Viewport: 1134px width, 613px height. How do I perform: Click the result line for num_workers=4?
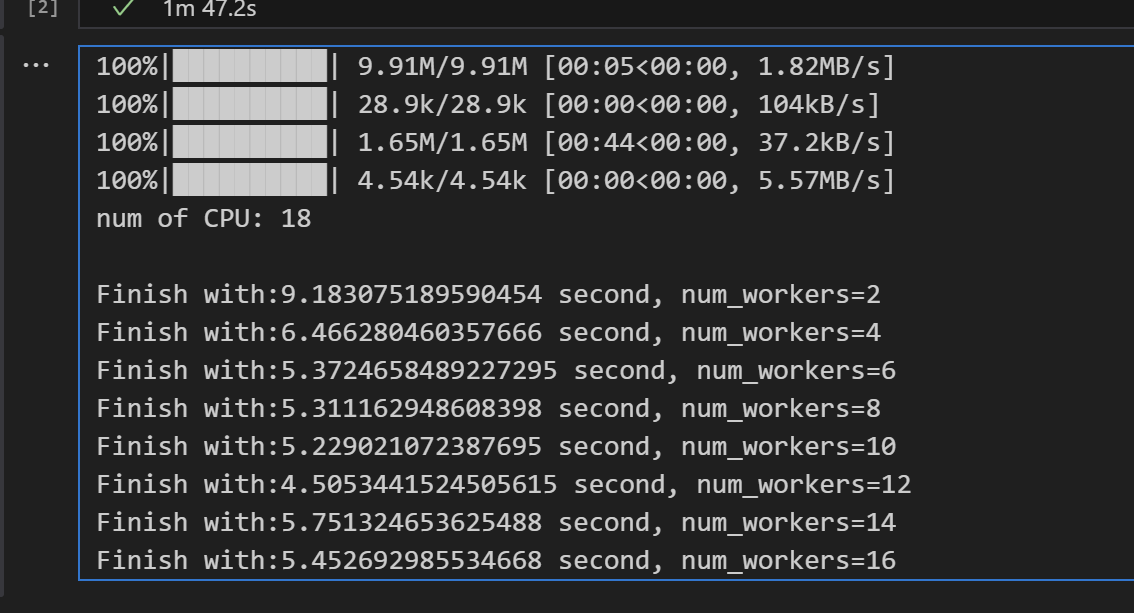click(x=488, y=333)
